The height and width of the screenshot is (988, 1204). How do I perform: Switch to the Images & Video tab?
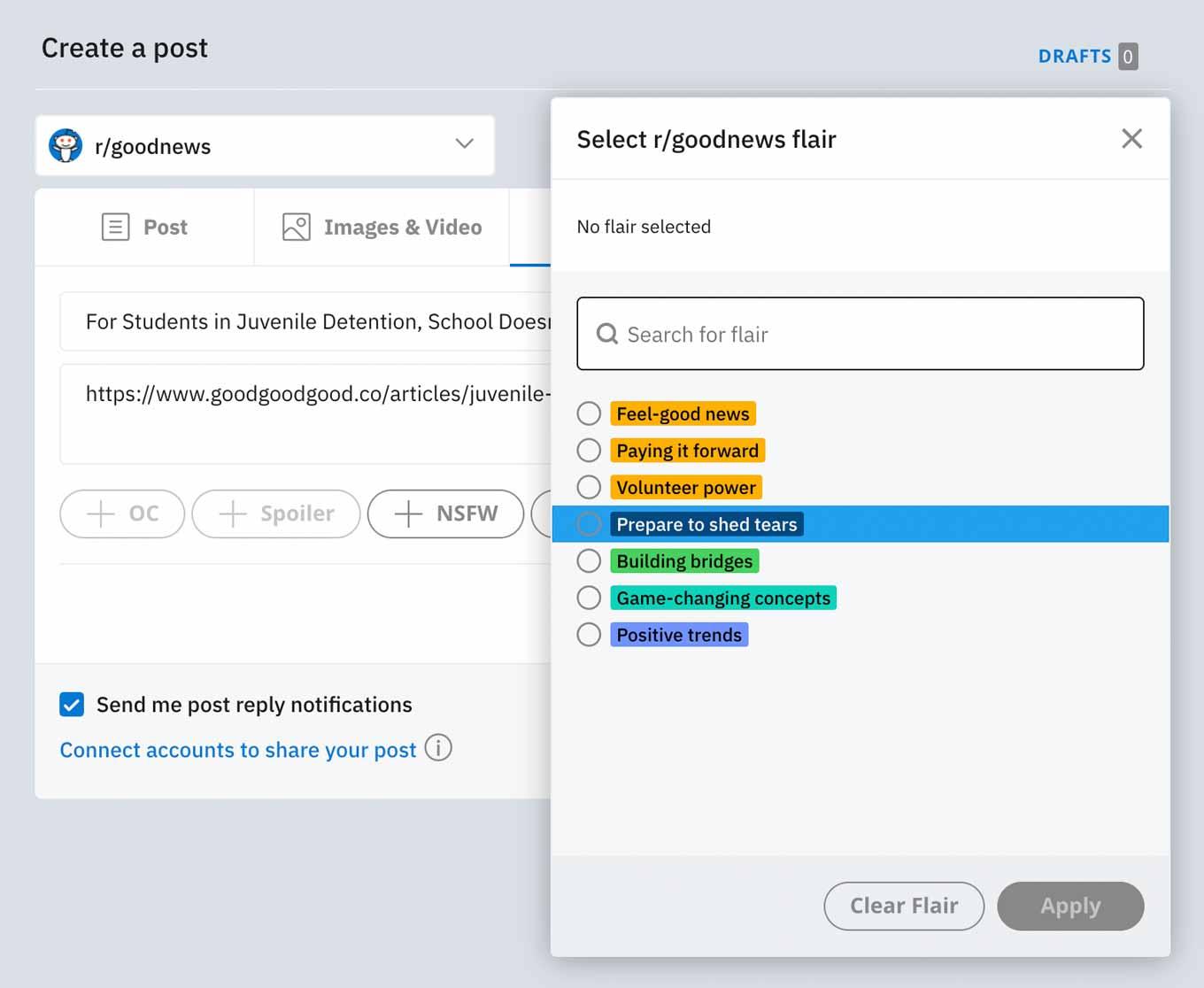tap(382, 228)
